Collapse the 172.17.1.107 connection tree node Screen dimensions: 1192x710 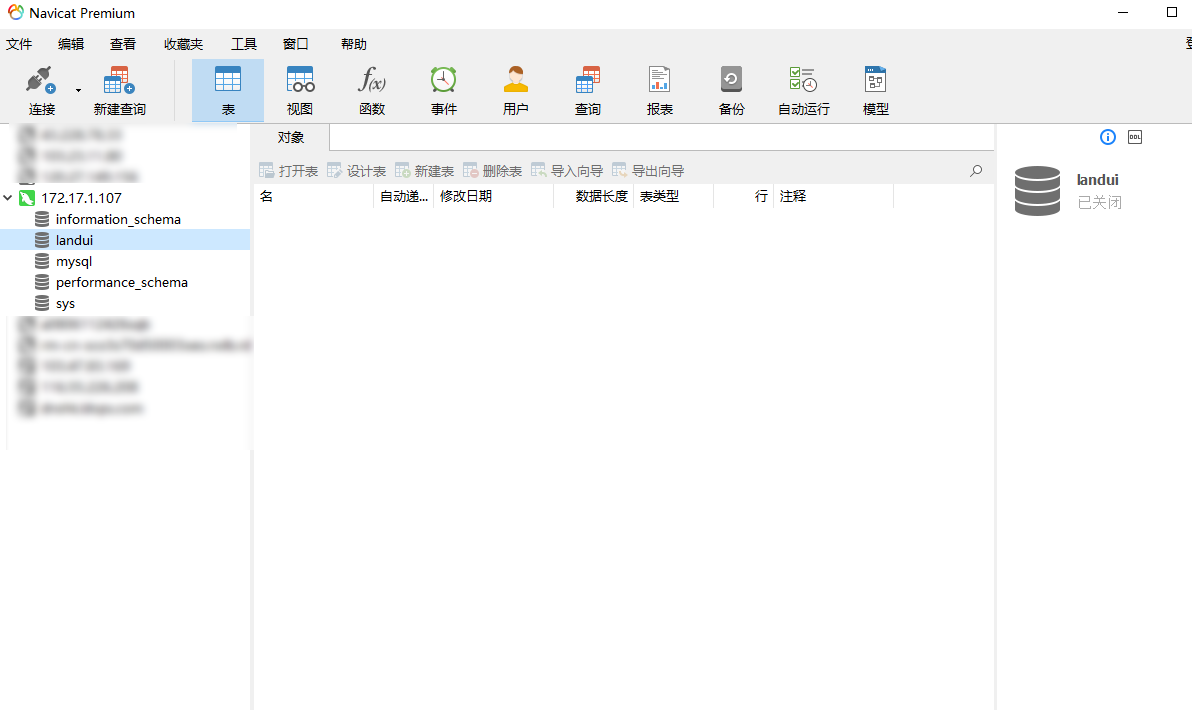coord(9,198)
